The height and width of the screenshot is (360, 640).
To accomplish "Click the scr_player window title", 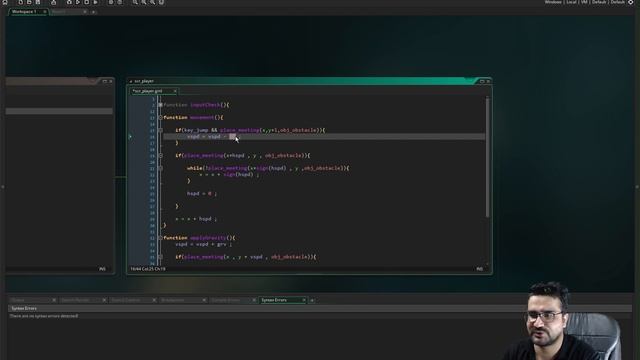I will [x=144, y=81].
